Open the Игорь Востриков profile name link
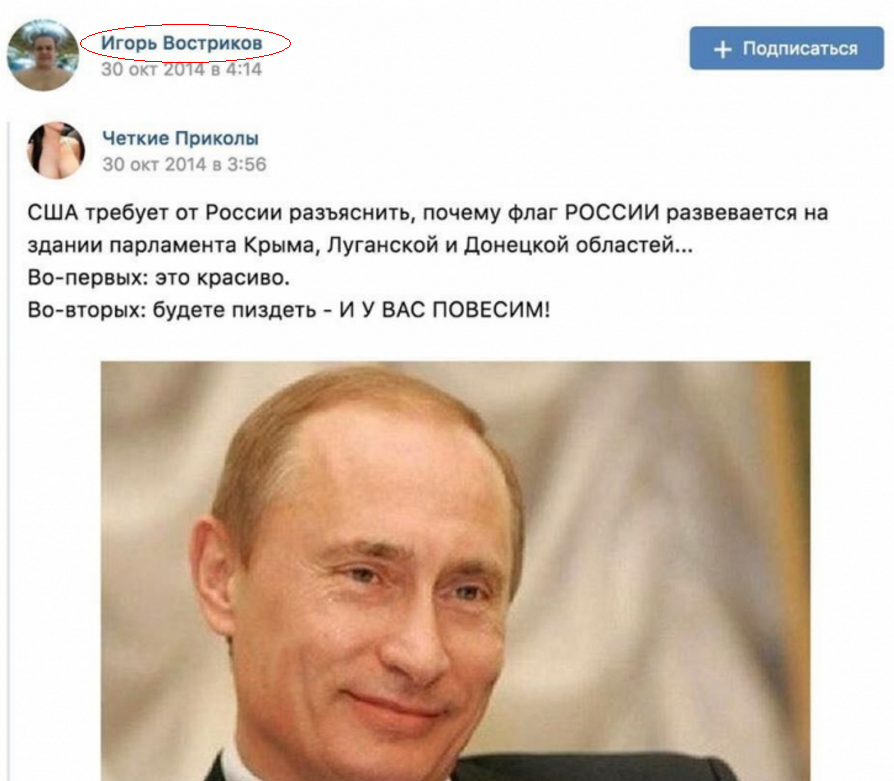The image size is (894, 781). coord(182,43)
